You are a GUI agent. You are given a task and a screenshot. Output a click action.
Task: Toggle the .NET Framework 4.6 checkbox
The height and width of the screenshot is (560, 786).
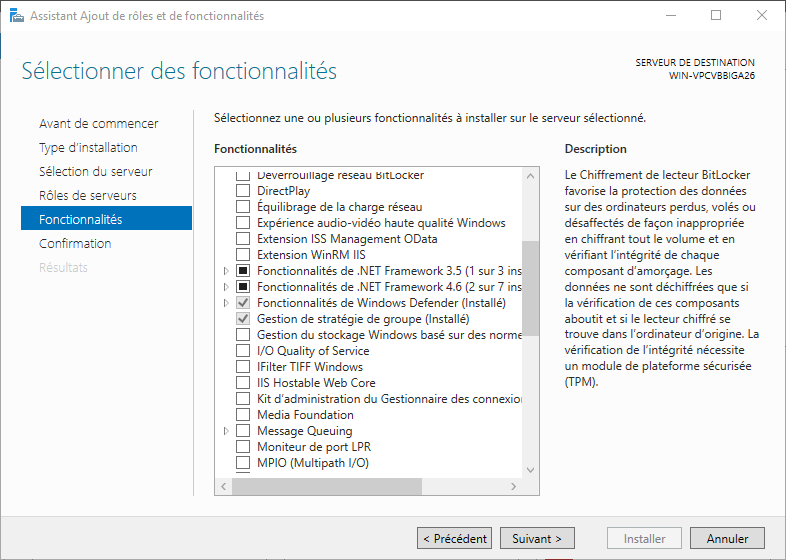coord(243,287)
